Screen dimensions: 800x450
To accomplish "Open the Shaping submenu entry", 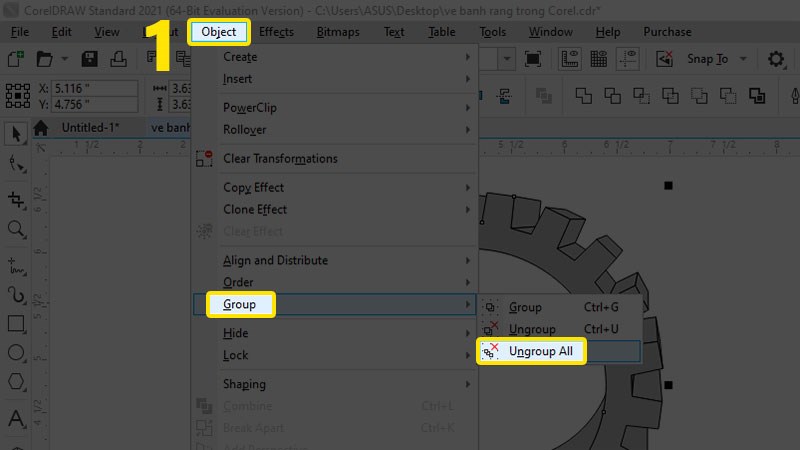I will pyautogui.click(x=335, y=384).
